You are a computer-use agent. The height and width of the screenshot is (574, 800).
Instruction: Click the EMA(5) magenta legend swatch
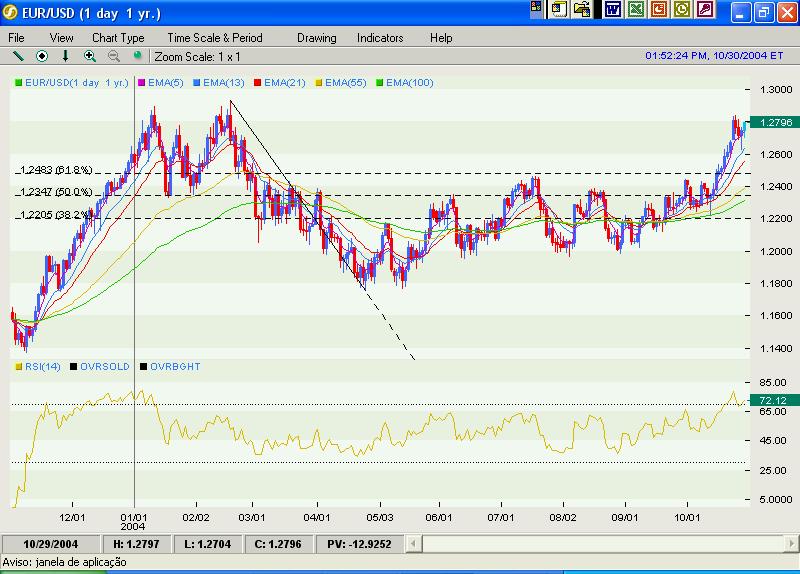(142, 82)
